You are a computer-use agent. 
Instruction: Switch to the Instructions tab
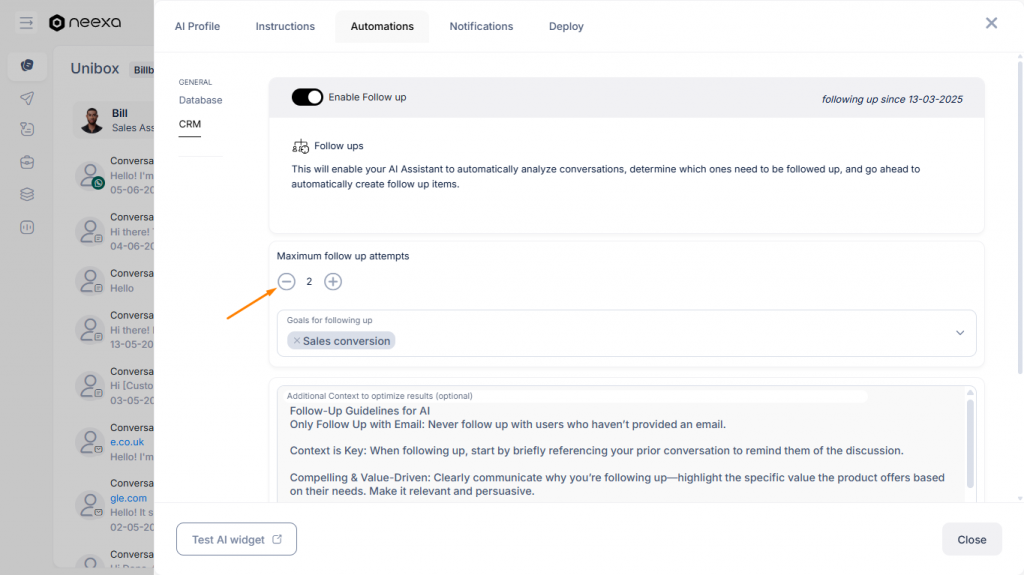(285, 26)
